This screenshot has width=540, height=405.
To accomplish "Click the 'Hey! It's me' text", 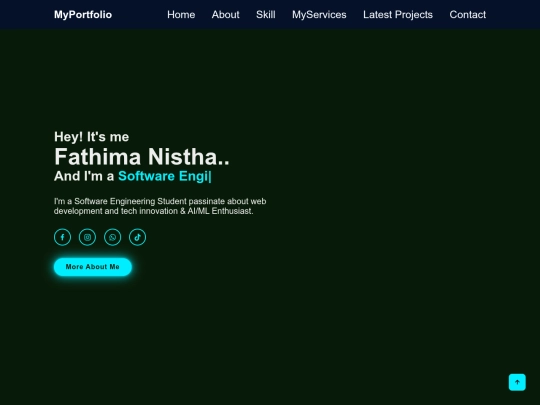I will coord(92,137).
